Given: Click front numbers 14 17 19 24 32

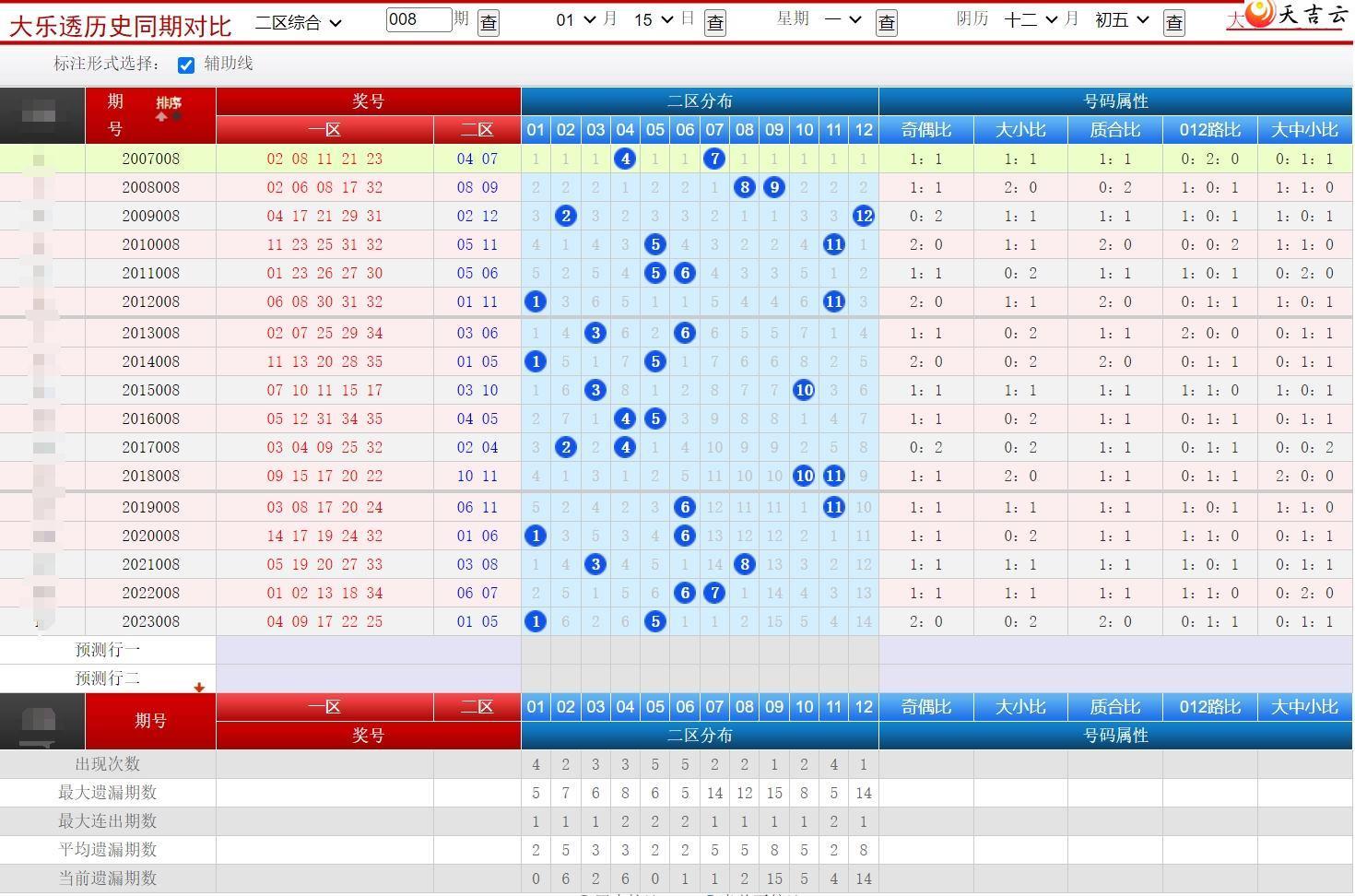Looking at the screenshot, I should [324, 536].
